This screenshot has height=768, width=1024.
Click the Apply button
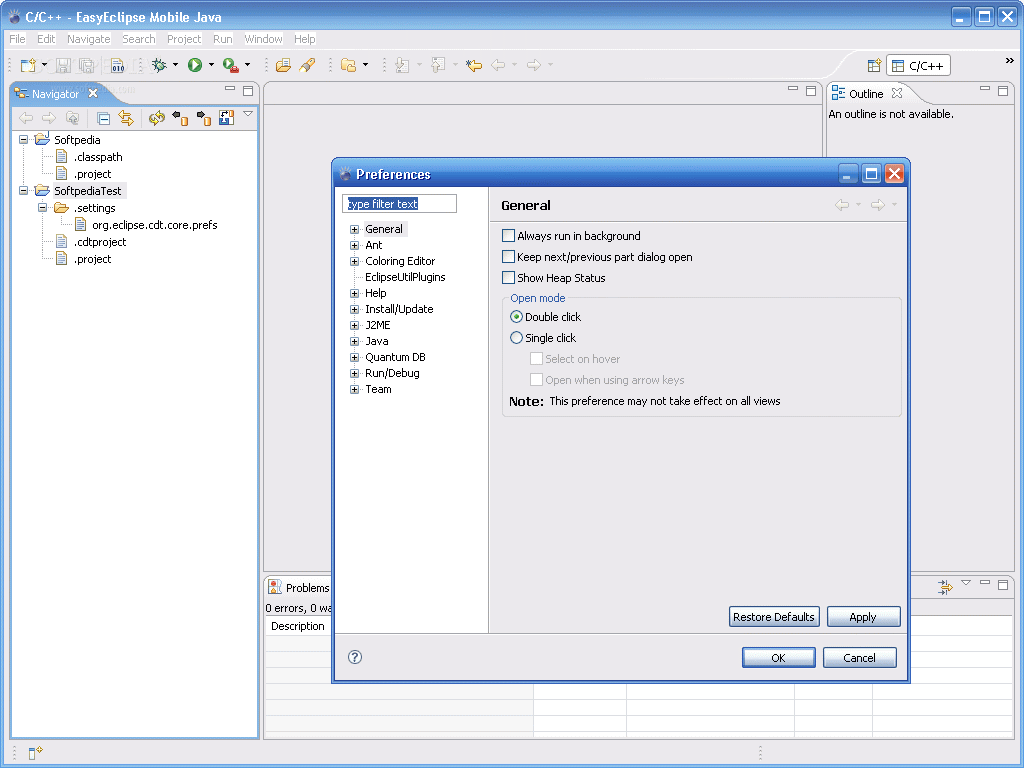click(x=863, y=616)
